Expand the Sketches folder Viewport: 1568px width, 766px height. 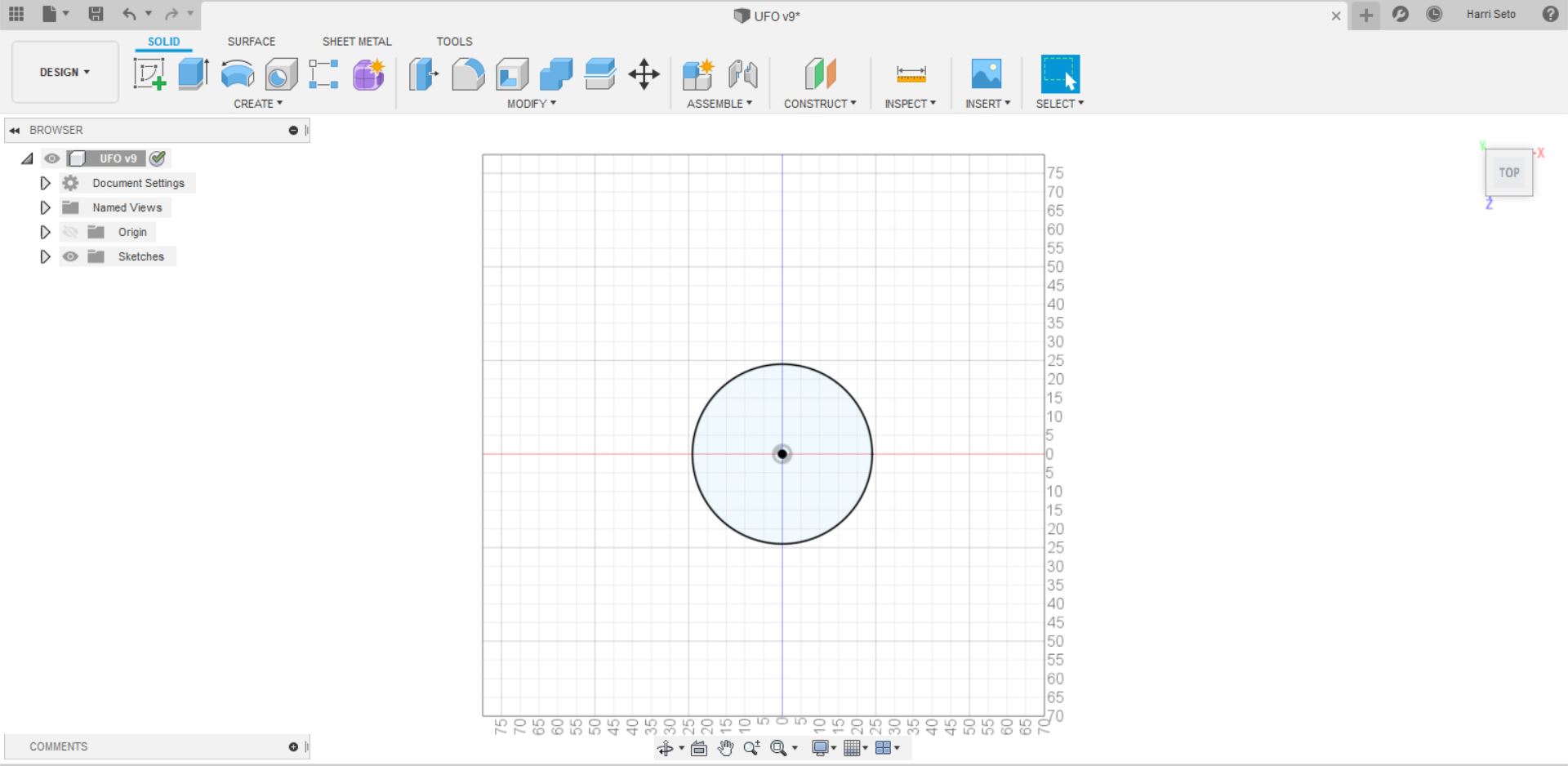(45, 256)
